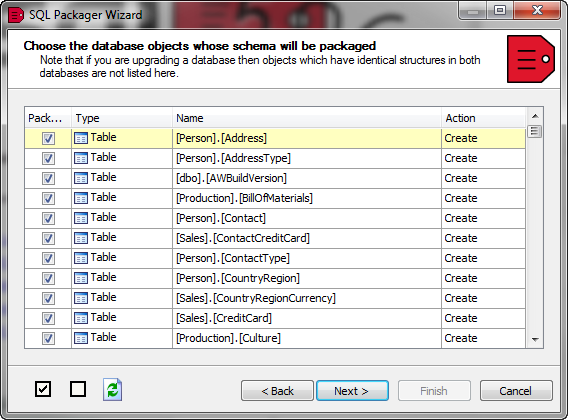The height and width of the screenshot is (420, 568).
Task: Toggle the [Person].[CountryRegion] package checkbox
Action: pyautogui.click(x=49, y=278)
